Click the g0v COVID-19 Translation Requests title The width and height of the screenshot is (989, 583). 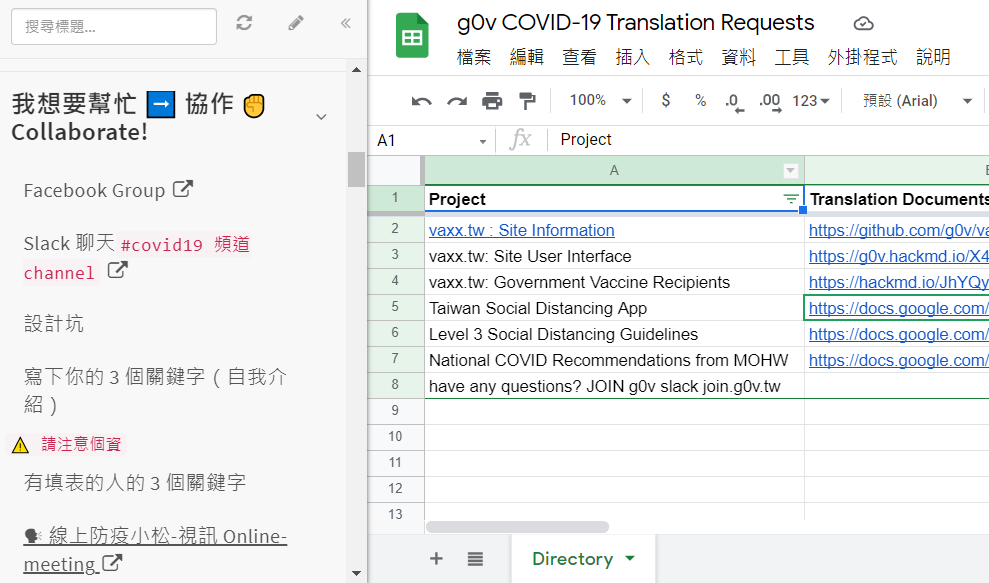tap(635, 23)
